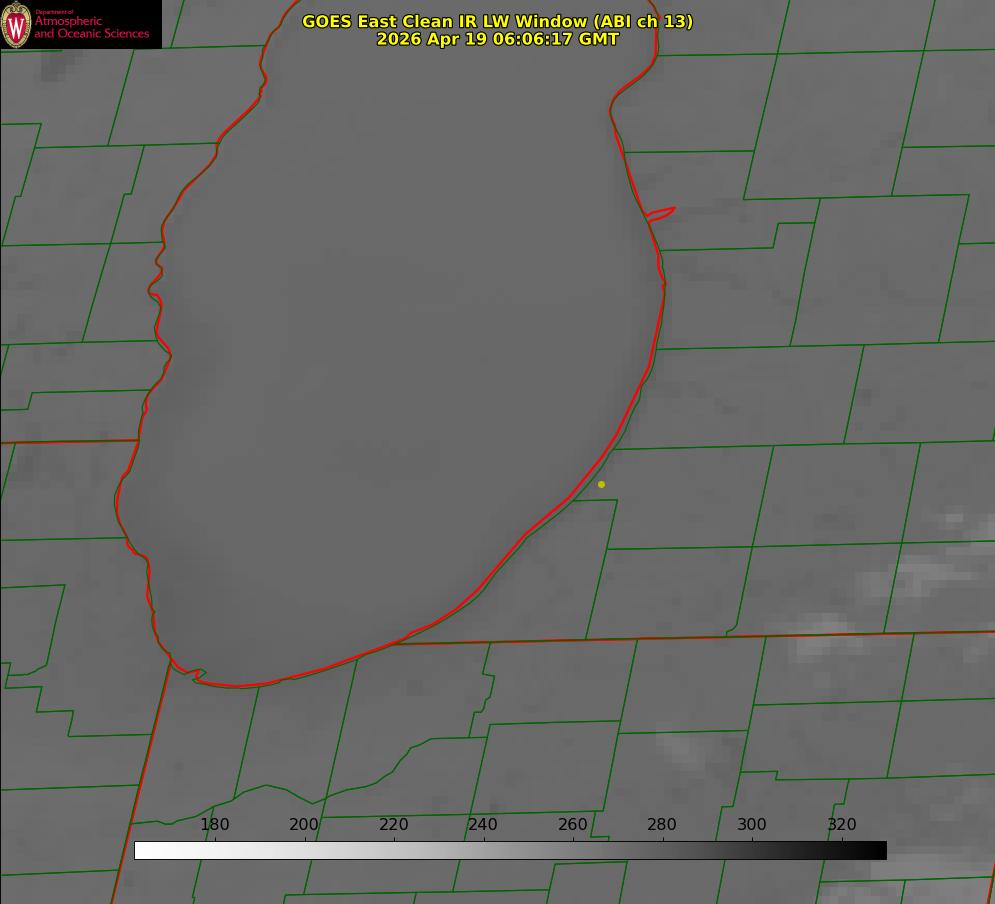Viewport: 995px width, 904px height.
Task: Click the University of Wisconsin crest logo
Action: 16,24
